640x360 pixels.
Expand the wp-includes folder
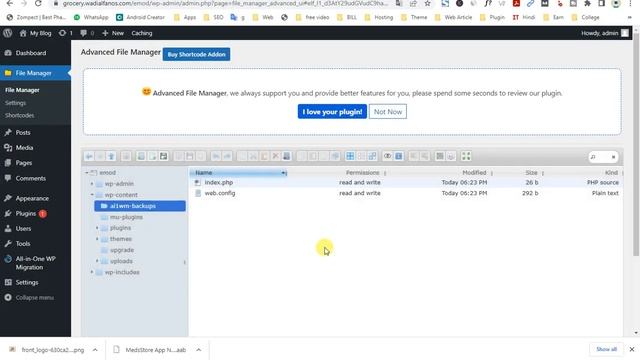click(92, 272)
